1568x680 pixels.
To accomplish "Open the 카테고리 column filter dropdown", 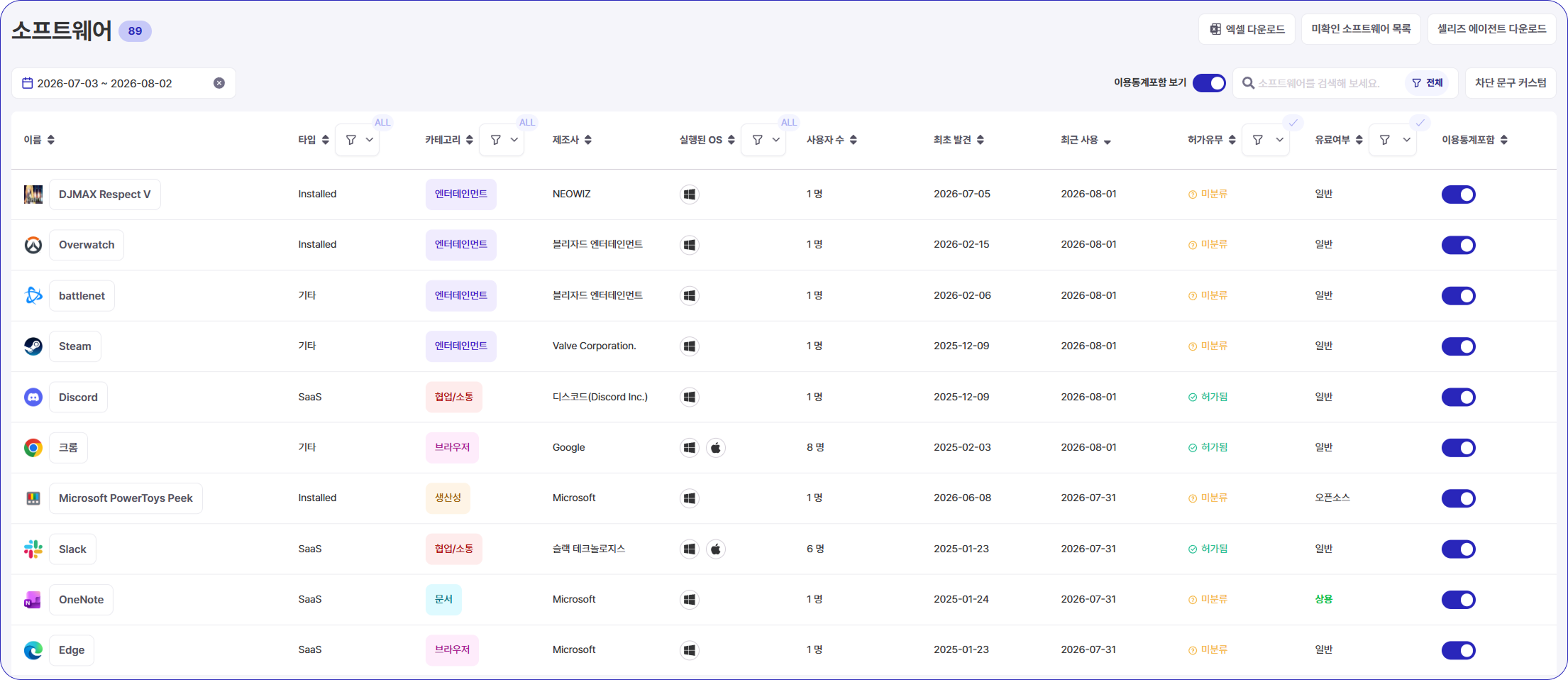I will click(502, 140).
